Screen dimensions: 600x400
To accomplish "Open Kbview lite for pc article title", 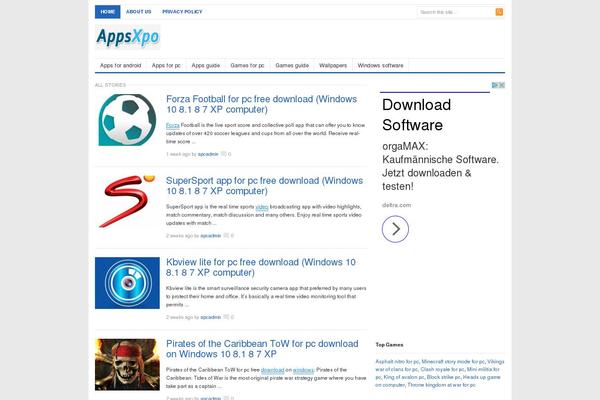I will [x=261, y=267].
